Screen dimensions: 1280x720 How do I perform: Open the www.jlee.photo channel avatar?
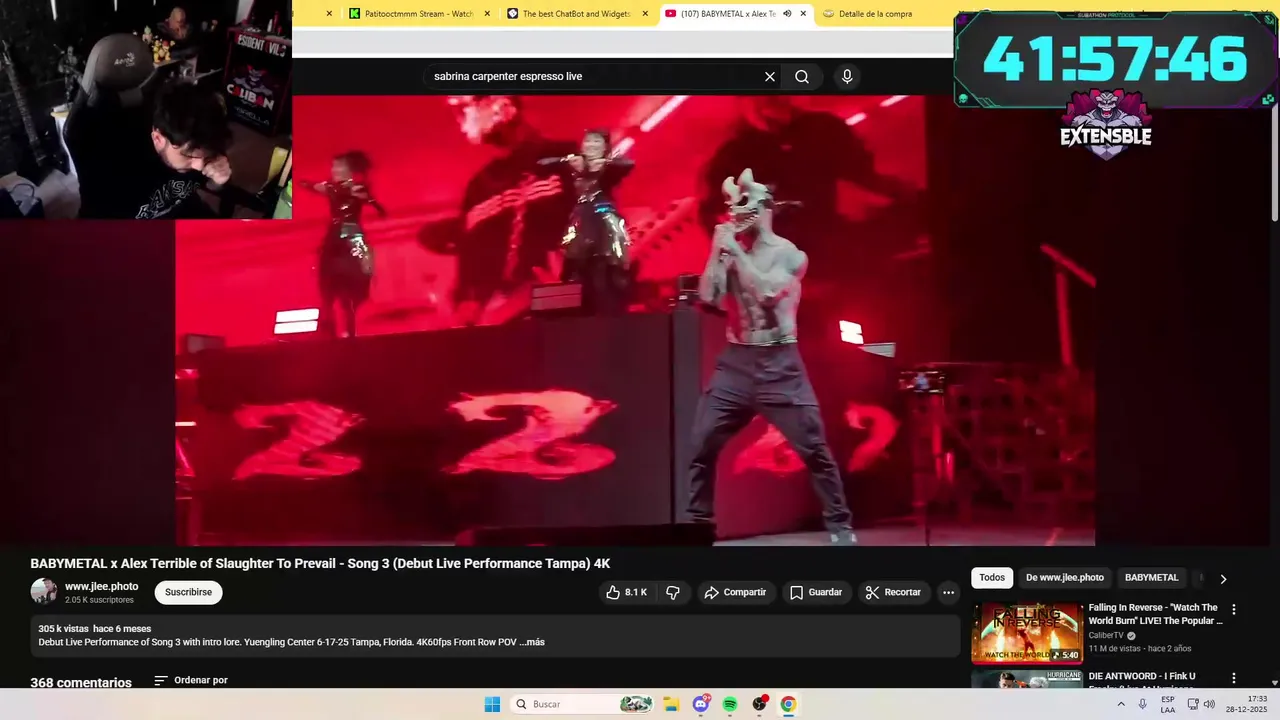point(44,591)
